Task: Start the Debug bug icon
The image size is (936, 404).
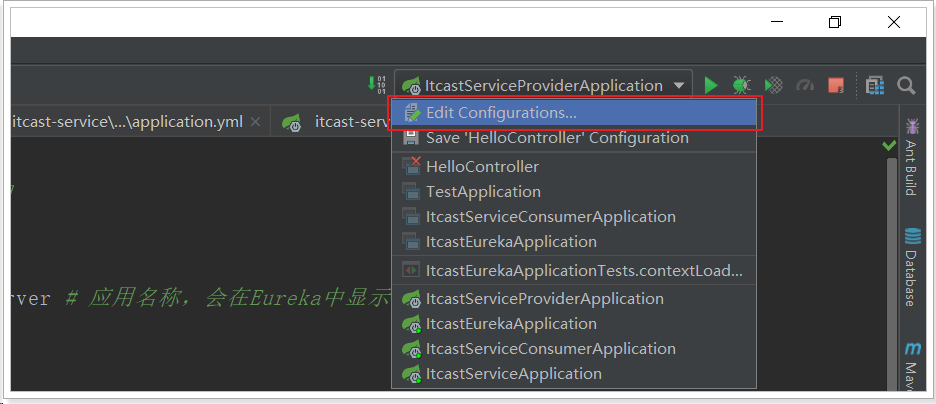Action: (x=741, y=86)
